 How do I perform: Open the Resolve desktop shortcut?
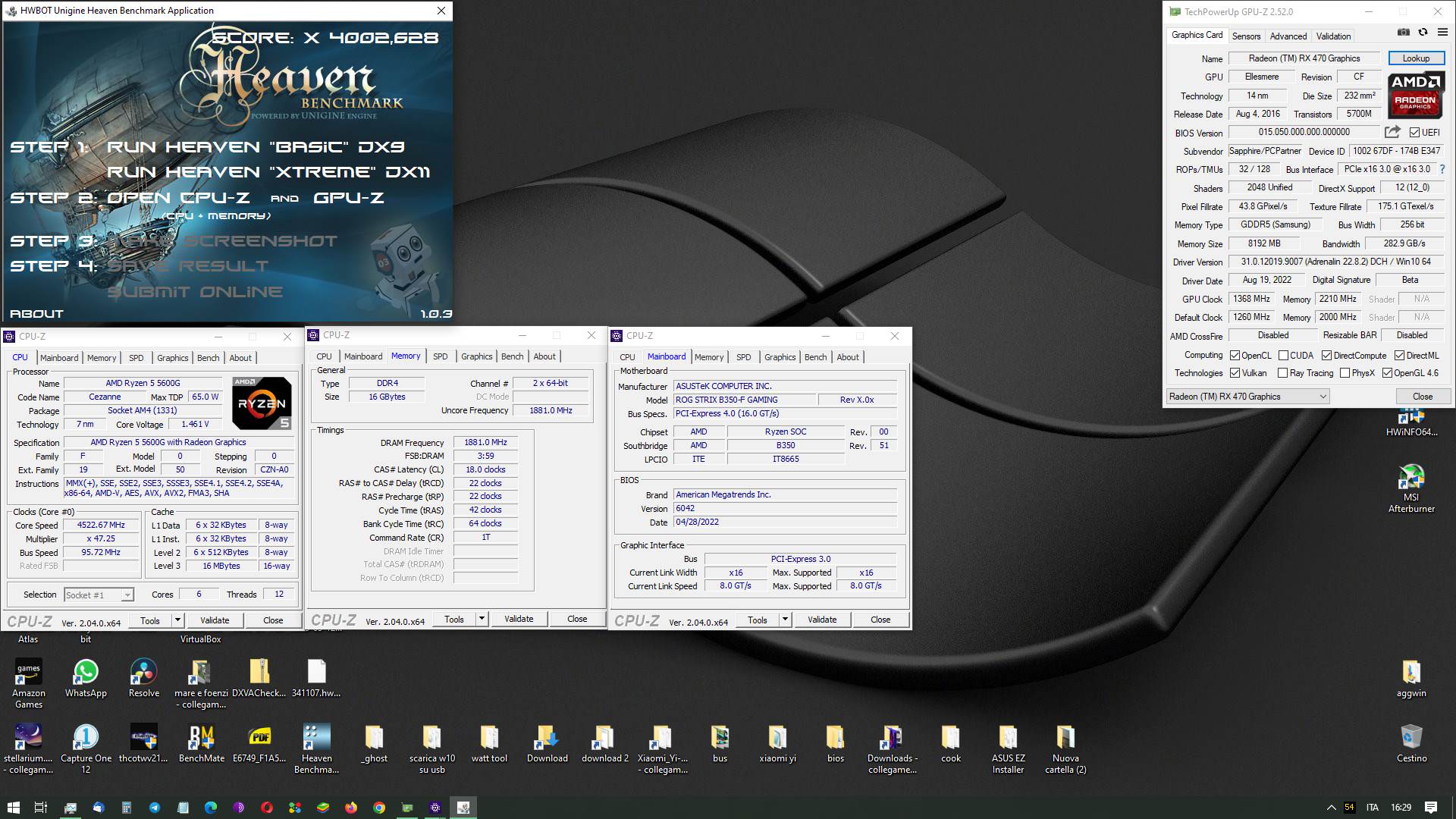(x=143, y=677)
